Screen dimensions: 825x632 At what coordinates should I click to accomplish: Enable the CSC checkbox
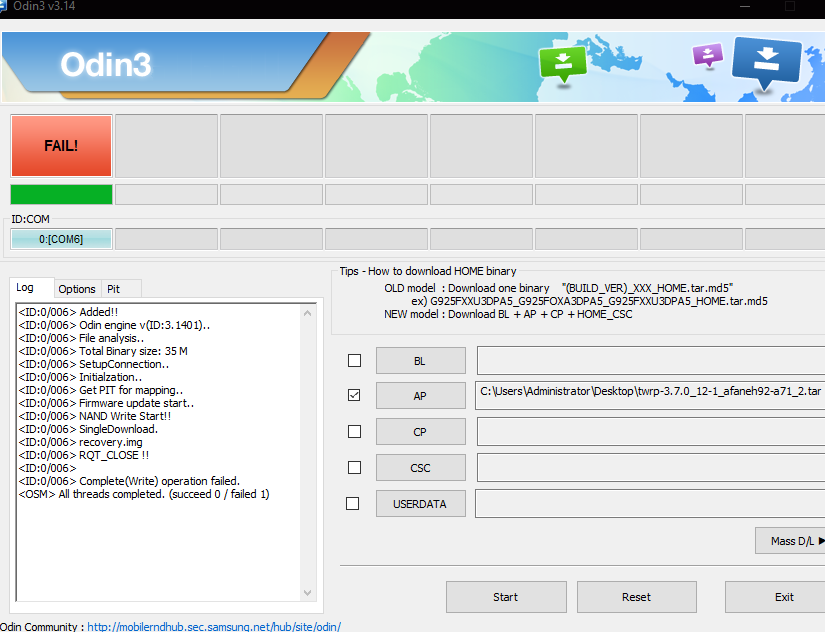pyautogui.click(x=355, y=467)
